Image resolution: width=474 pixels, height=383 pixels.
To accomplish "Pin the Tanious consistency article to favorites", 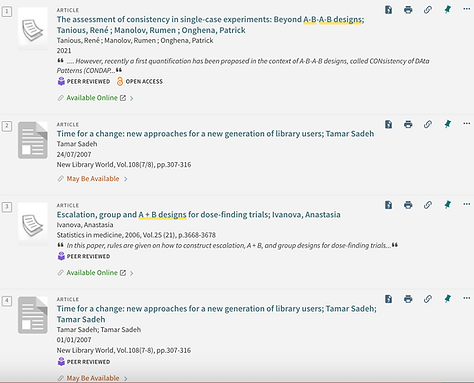I will coord(448,10).
